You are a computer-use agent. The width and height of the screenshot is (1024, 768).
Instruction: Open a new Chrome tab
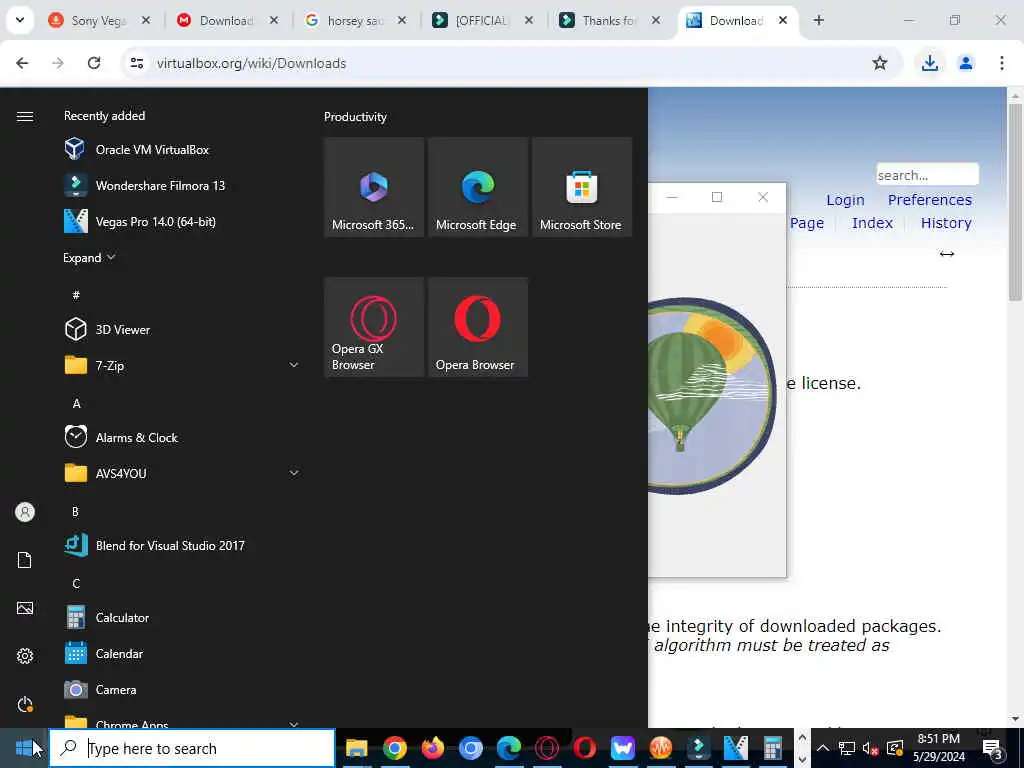pyautogui.click(x=818, y=21)
